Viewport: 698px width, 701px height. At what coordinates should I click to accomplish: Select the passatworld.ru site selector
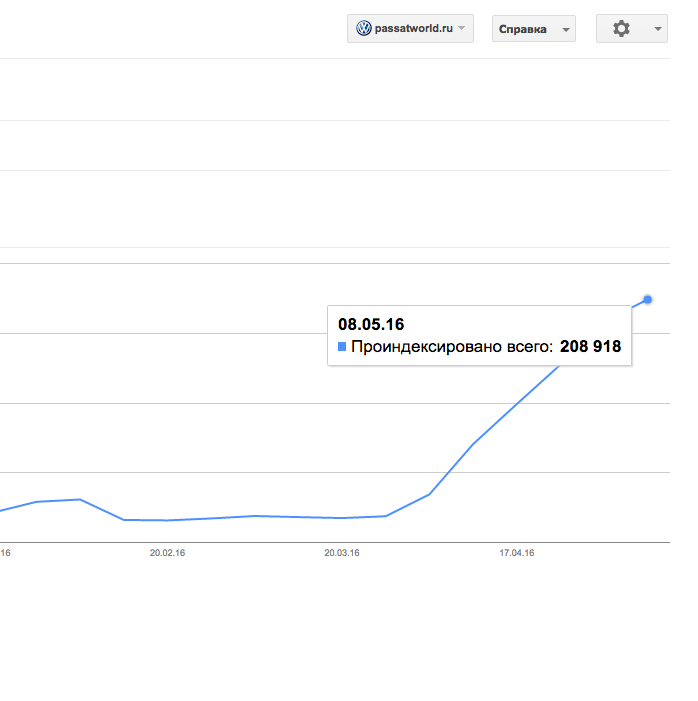[x=410, y=29]
